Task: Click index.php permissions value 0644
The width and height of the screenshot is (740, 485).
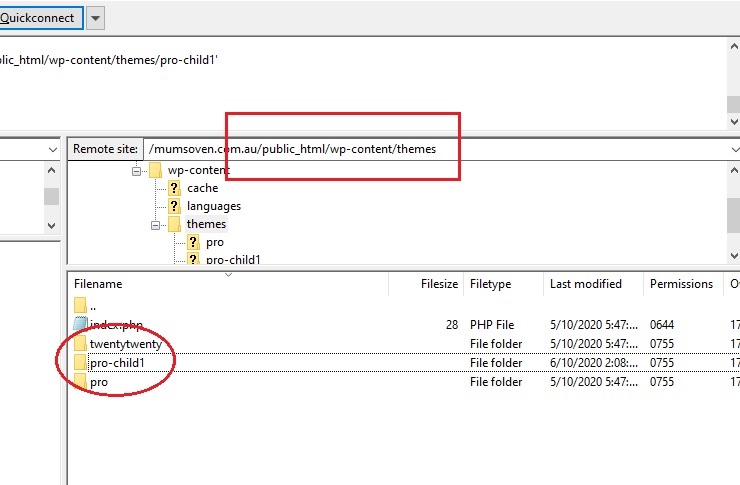Action: coord(662,325)
